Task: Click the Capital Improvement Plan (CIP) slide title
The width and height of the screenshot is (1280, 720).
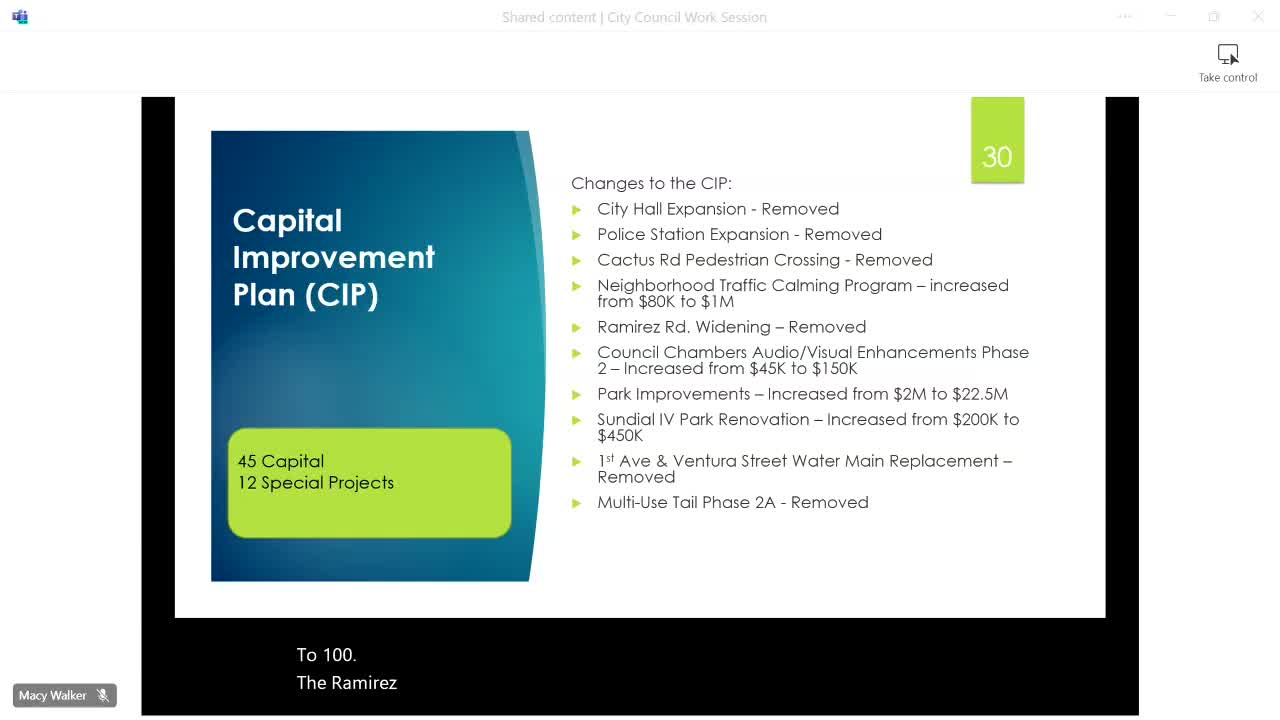Action: point(333,257)
